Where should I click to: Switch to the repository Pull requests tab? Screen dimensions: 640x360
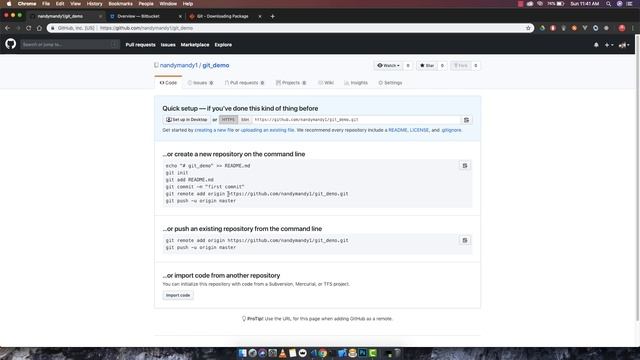(x=244, y=83)
